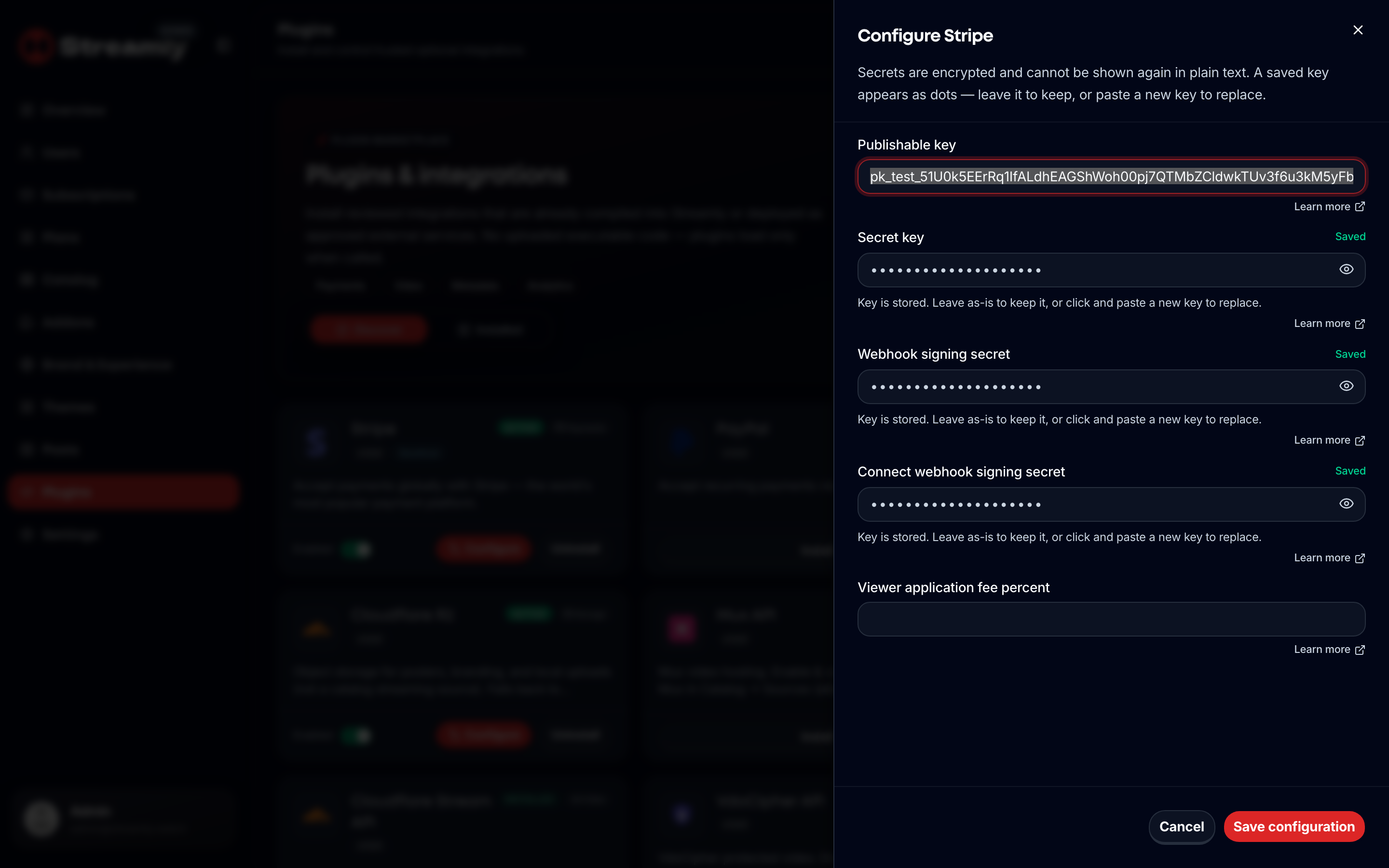Open Learn more link under Viewer application fee
Image resolution: width=1389 pixels, height=868 pixels.
click(x=1329, y=649)
